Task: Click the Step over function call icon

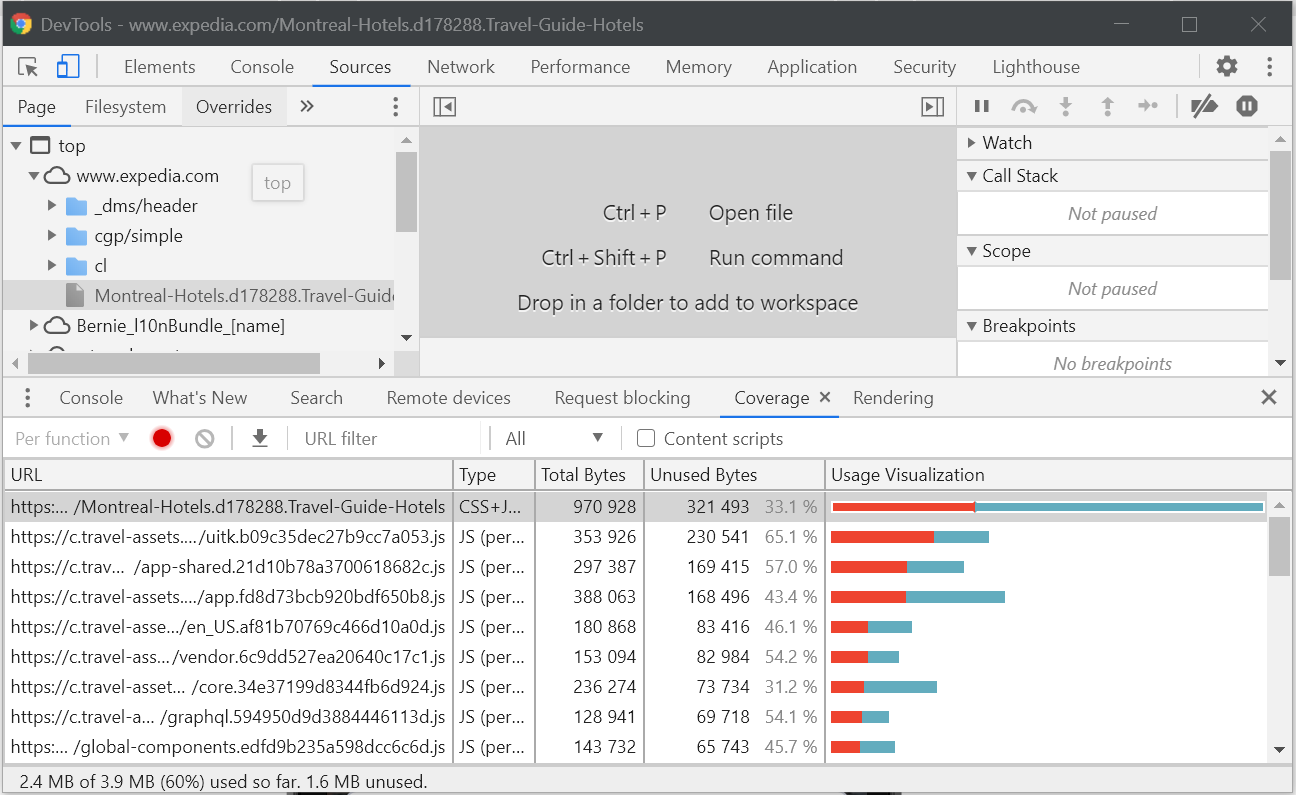Action: click(x=1024, y=106)
